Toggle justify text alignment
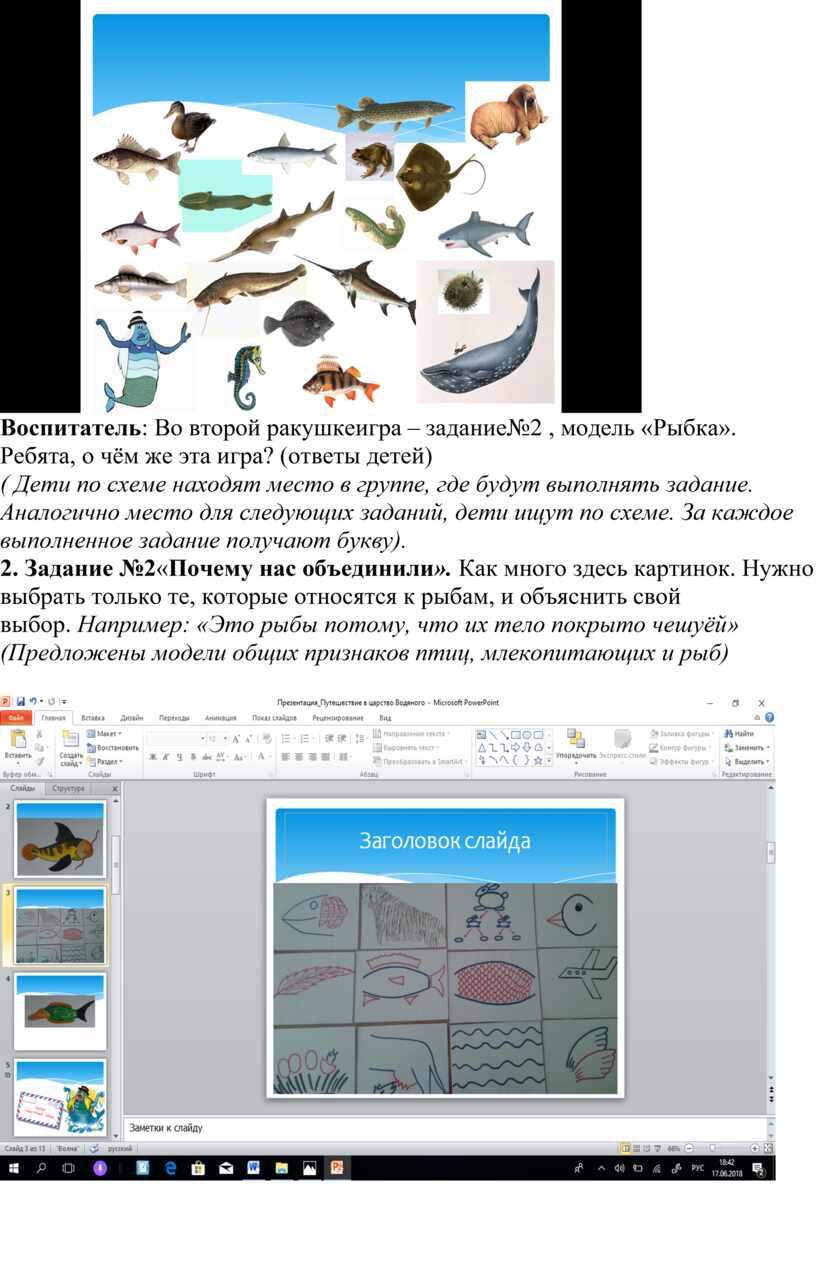Image resolution: width=816 pixels, height=1267 pixels. click(327, 757)
